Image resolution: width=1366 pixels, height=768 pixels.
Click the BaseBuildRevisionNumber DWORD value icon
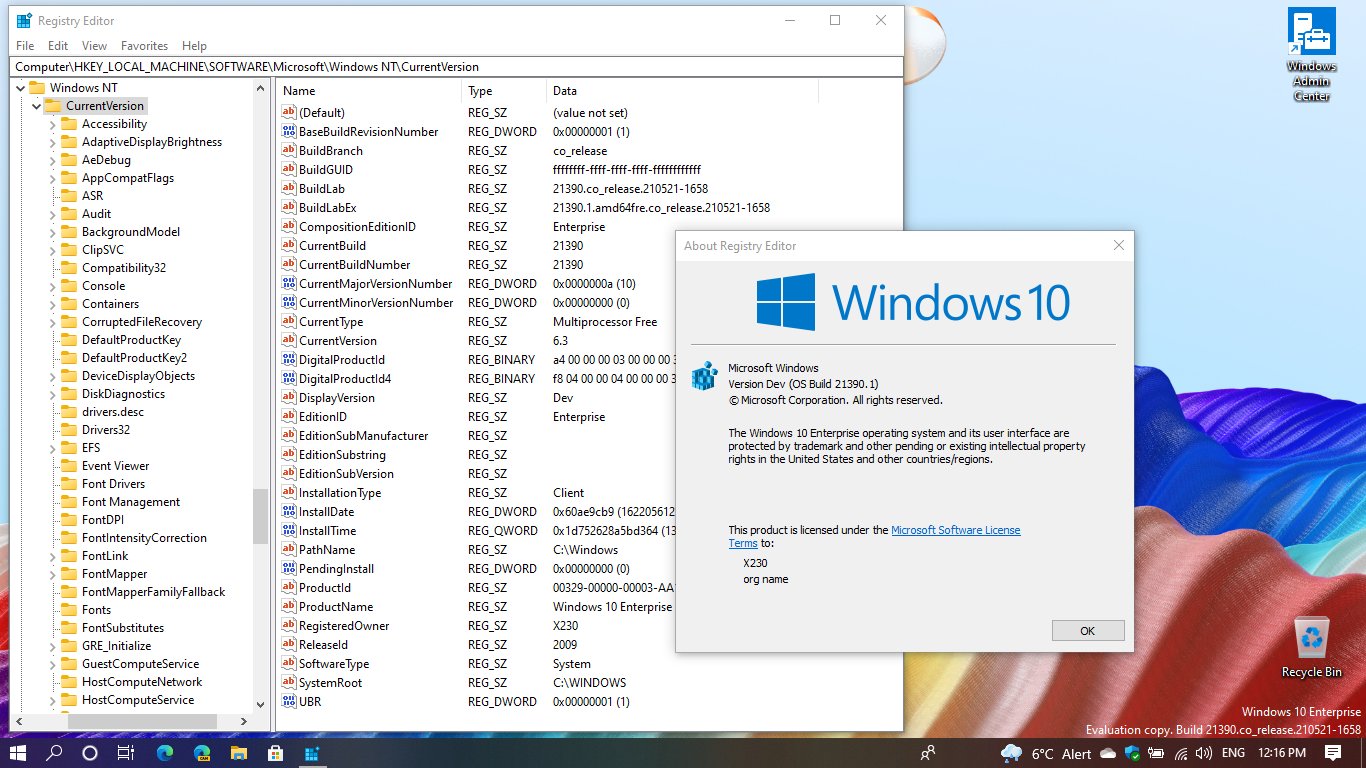pos(289,132)
